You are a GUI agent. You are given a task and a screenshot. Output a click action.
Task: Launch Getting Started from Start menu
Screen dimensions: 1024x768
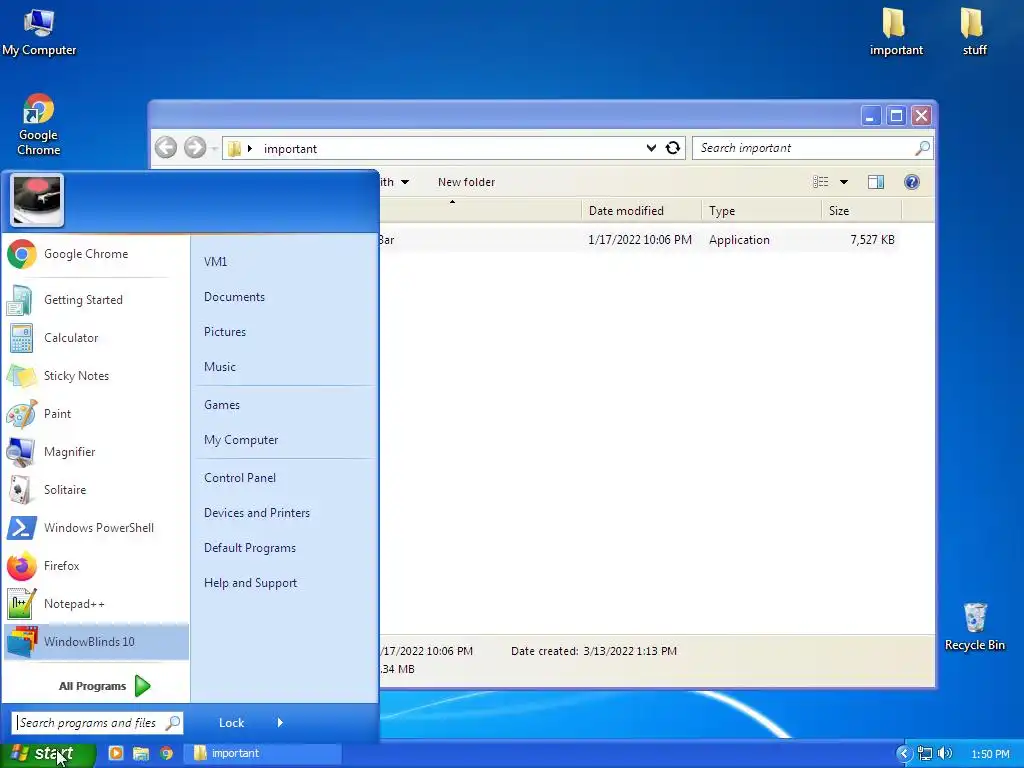[x=95, y=300]
